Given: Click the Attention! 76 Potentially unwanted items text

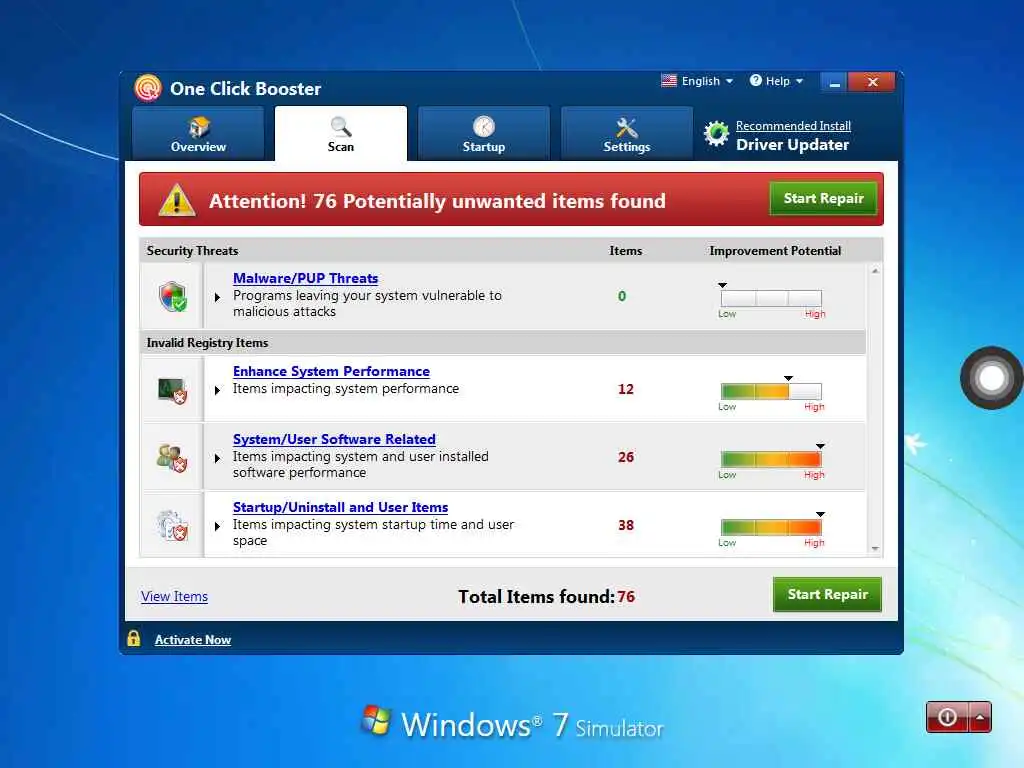Looking at the screenshot, I should tap(437, 201).
